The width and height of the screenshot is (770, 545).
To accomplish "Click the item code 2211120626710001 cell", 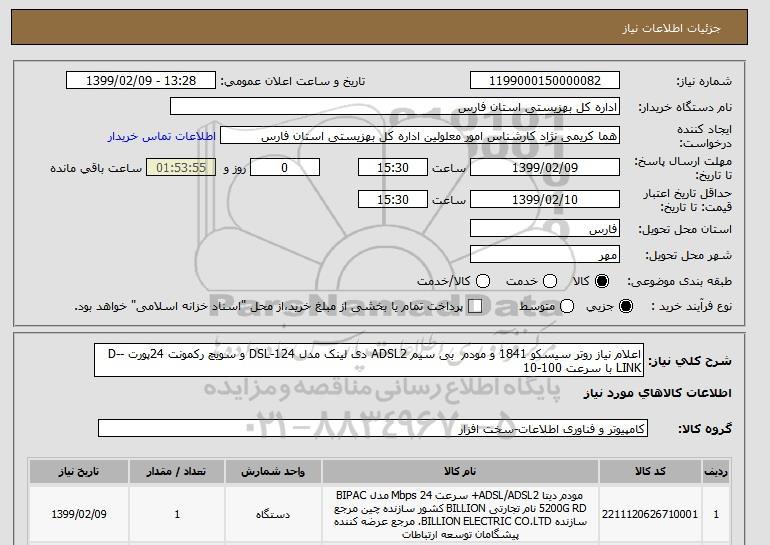I will tap(650, 514).
